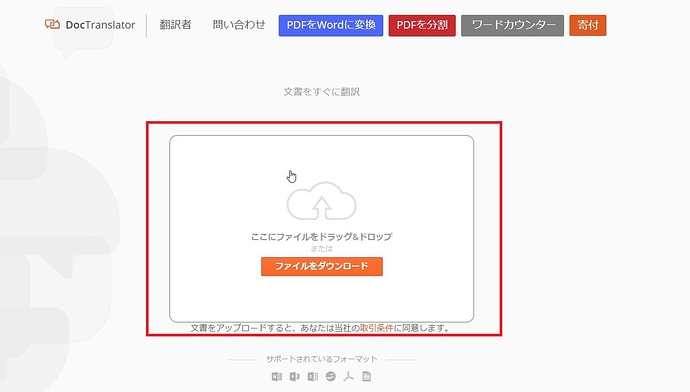
Task: Click the PowerPoint format icon
Action: pyautogui.click(x=294, y=377)
